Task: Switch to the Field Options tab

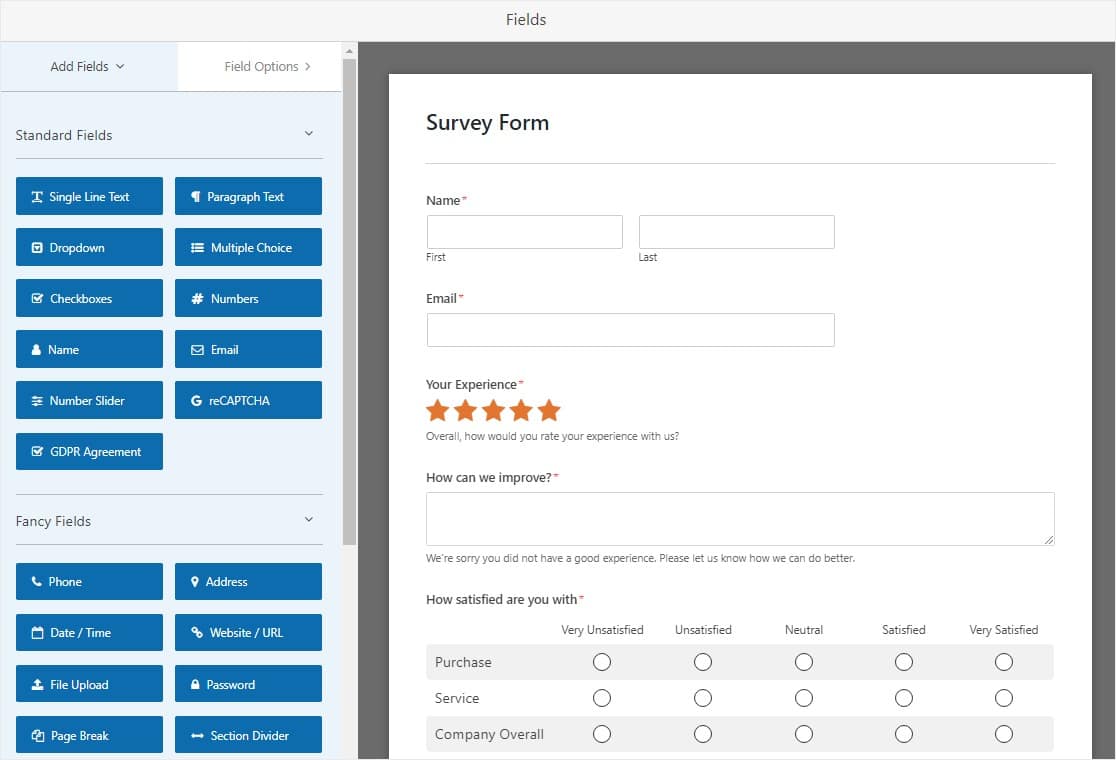Action: [260, 66]
